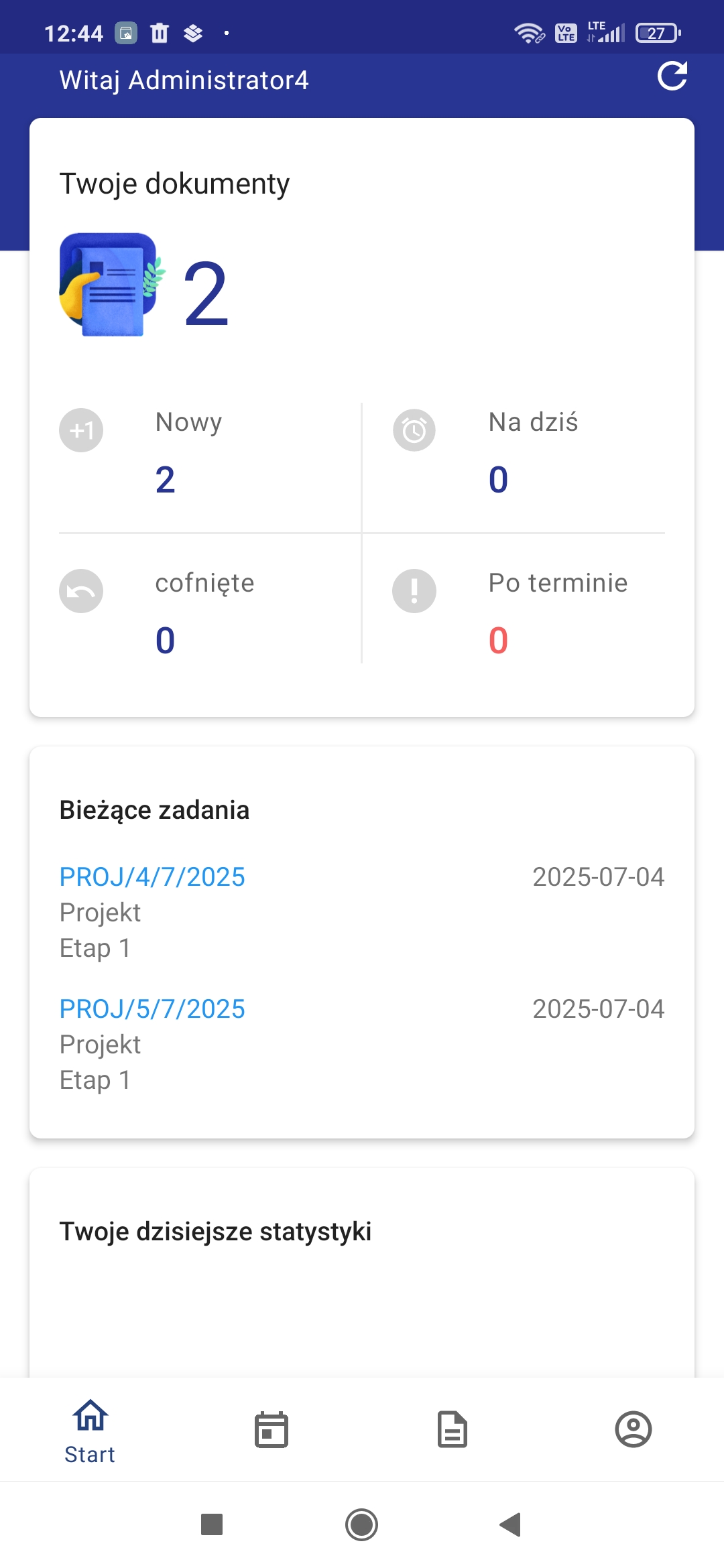The width and height of the screenshot is (724, 1568).
Task: Tap the alarm clock Na dziś icon
Action: pyautogui.click(x=414, y=430)
